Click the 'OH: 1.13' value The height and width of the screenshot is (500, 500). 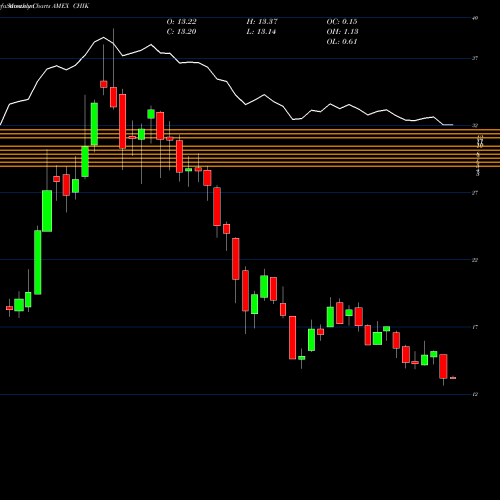click(x=342, y=32)
